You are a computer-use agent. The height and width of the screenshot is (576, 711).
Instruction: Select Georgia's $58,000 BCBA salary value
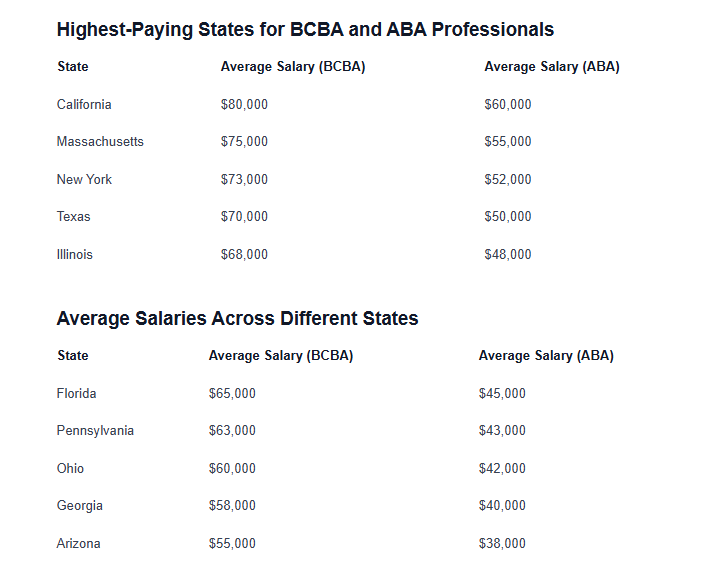coord(232,506)
